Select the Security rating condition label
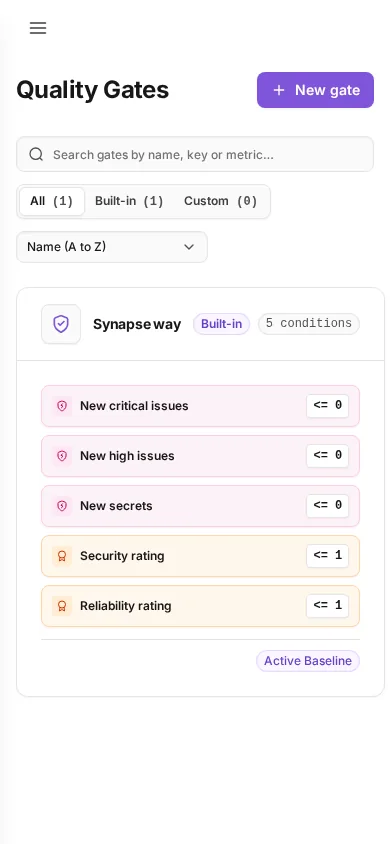This screenshot has height=844, width=390. pyautogui.click(x=122, y=556)
